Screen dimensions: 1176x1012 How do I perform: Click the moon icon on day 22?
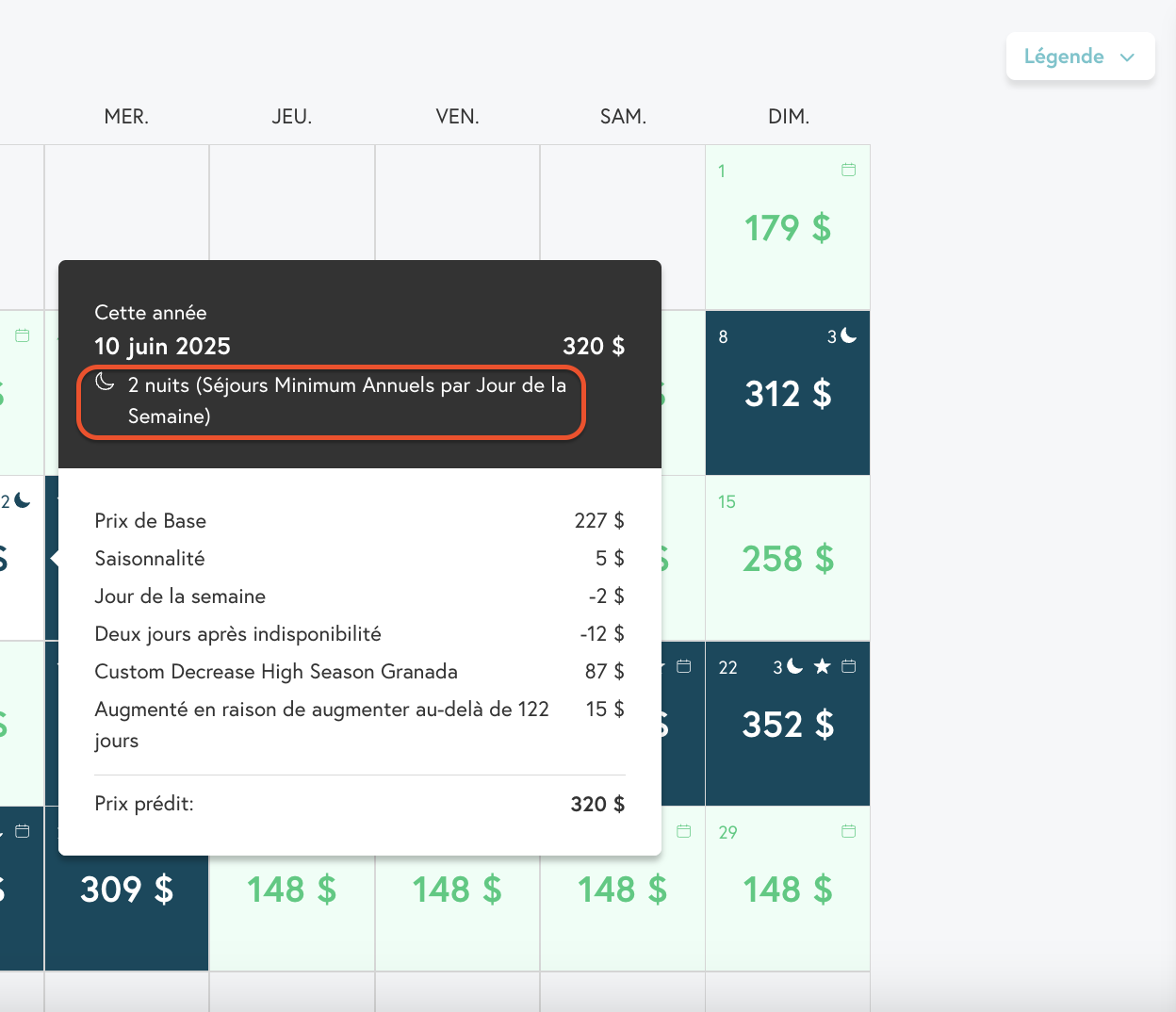point(795,666)
